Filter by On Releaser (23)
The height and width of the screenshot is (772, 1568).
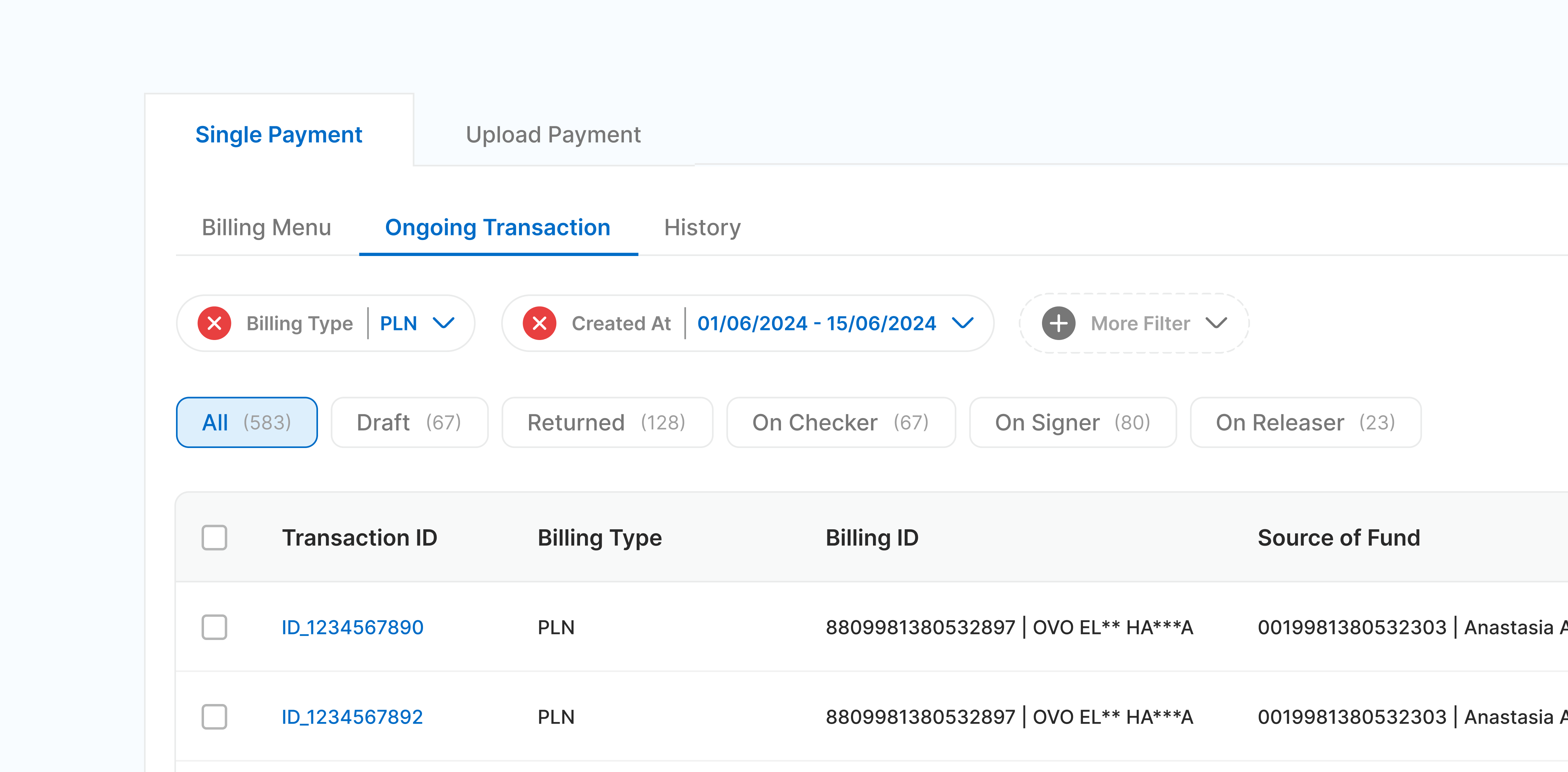pyautogui.click(x=1306, y=423)
